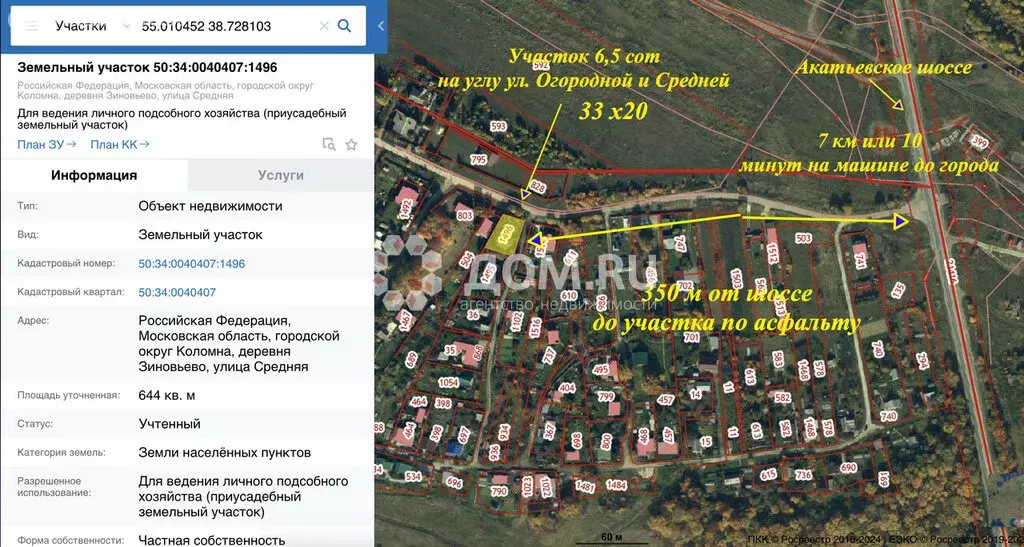Open cadastral number link 50:34:0040407:1496
The image size is (1024, 547).
(192, 264)
